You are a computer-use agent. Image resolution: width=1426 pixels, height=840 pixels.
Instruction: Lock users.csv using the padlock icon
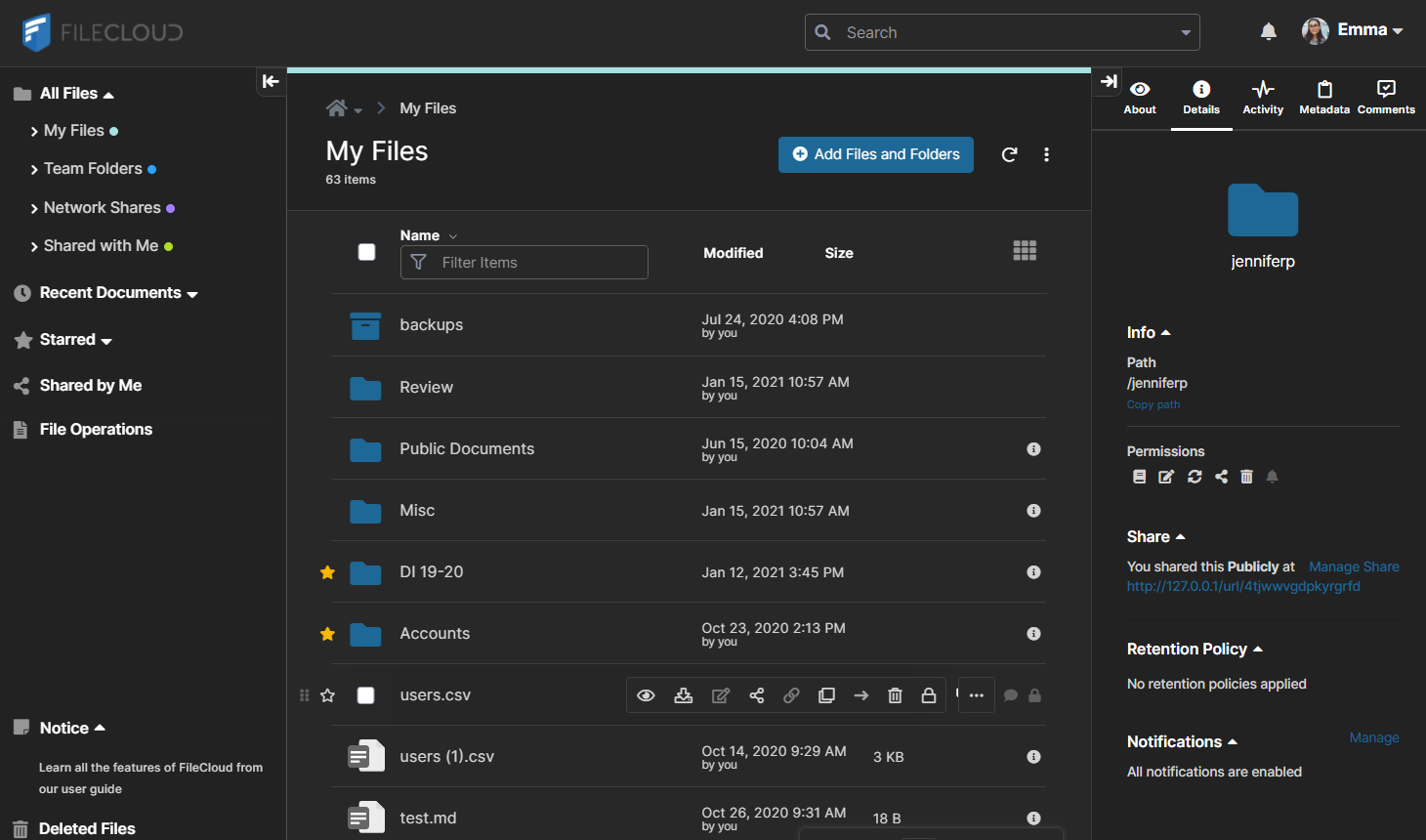(929, 695)
